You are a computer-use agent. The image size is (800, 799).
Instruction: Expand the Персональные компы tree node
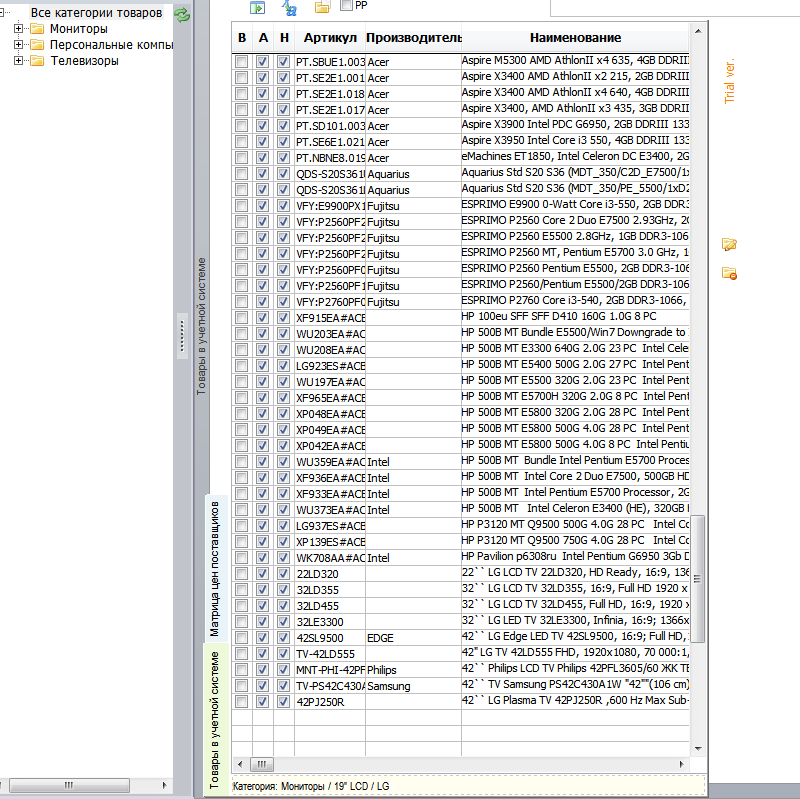[18, 45]
